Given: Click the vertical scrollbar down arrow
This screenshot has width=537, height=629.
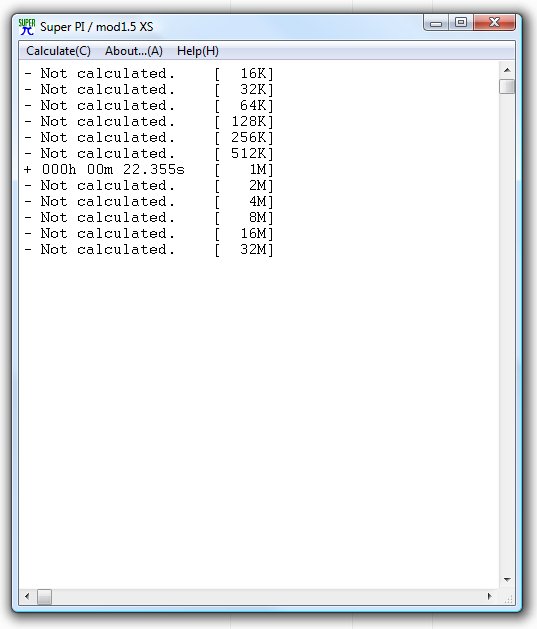Looking at the screenshot, I should pos(507,580).
